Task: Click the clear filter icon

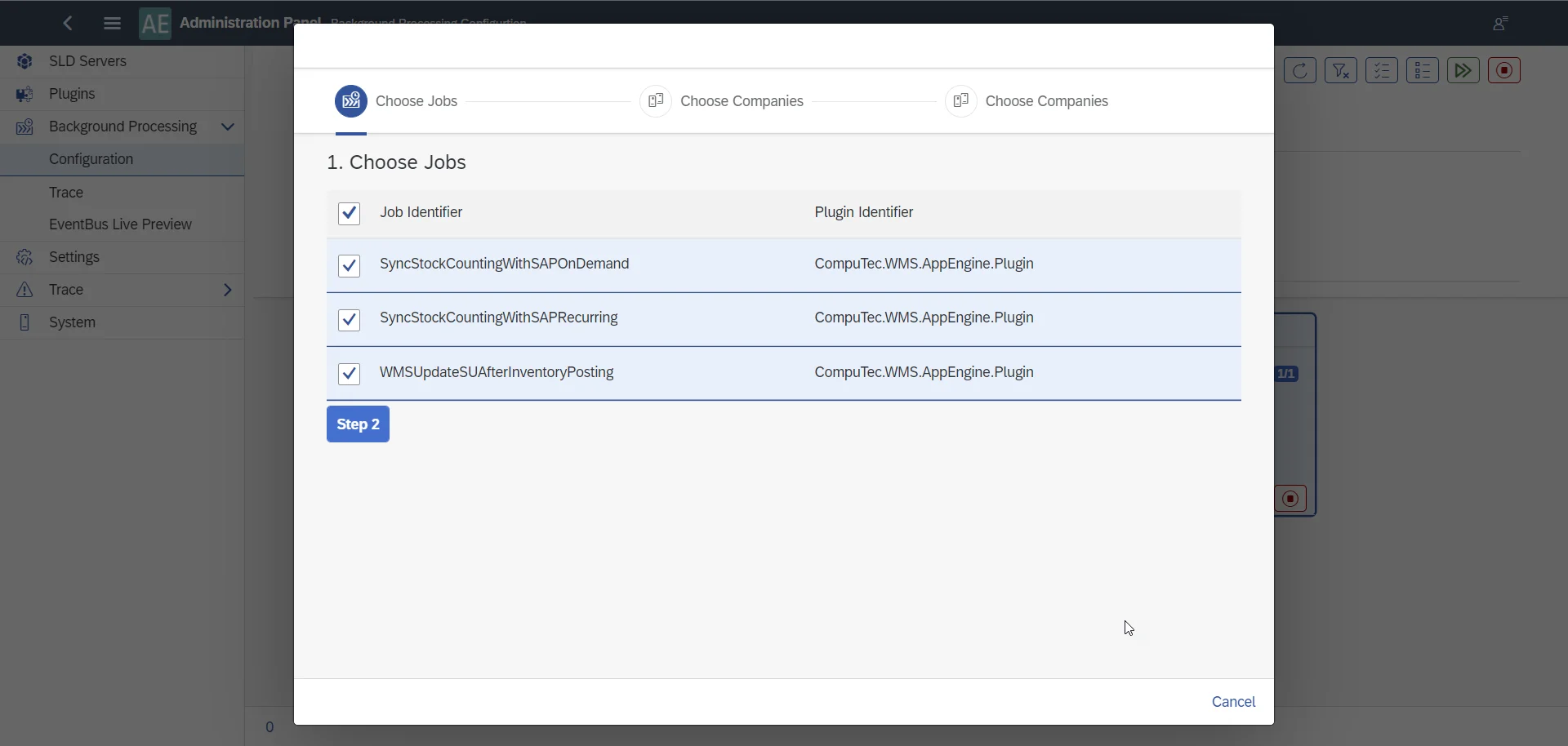Action: (1340, 71)
